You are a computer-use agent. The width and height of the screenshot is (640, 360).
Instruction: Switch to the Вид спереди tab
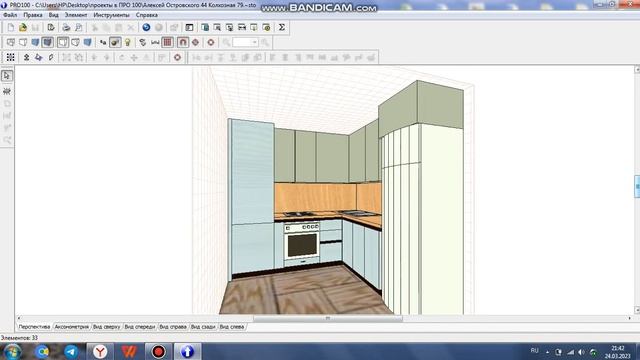[140, 327]
